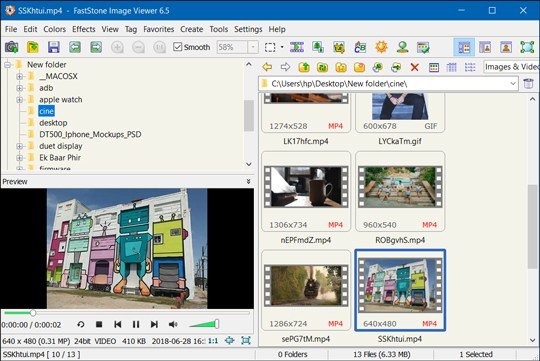Expand the Ek Baar Phir folder node

[x=20, y=158]
